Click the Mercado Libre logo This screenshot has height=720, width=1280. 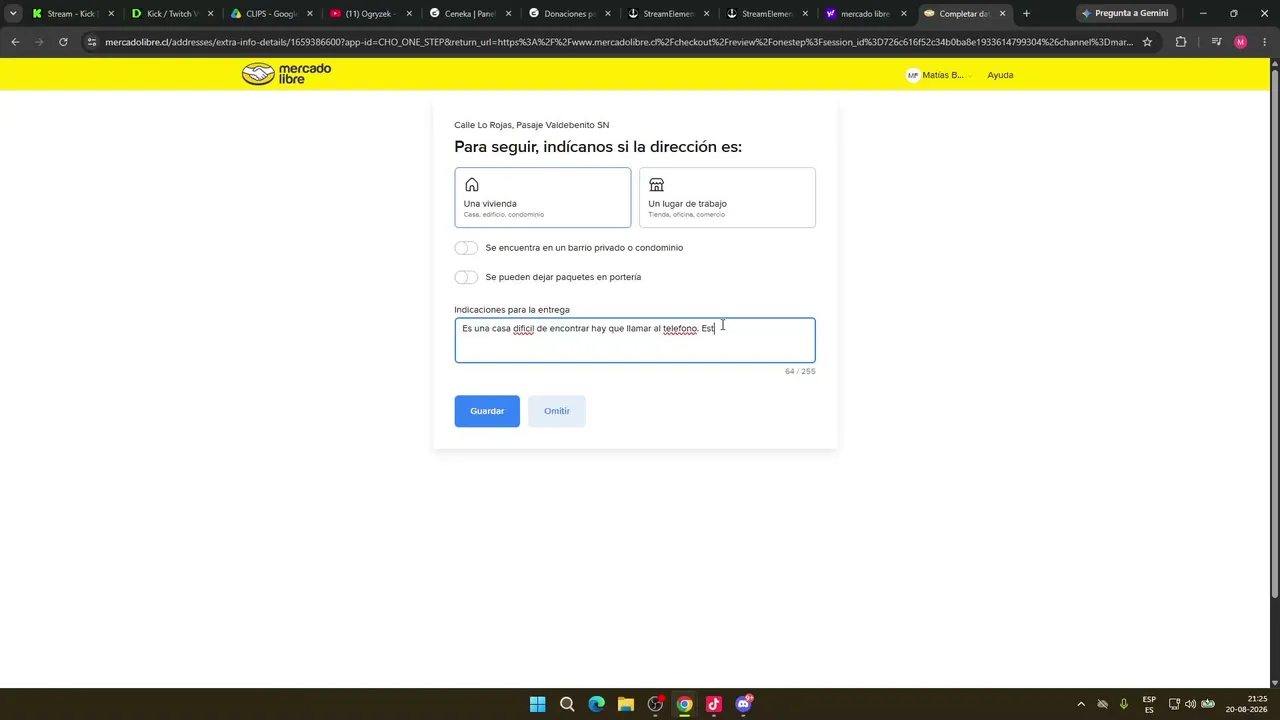click(286, 74)
